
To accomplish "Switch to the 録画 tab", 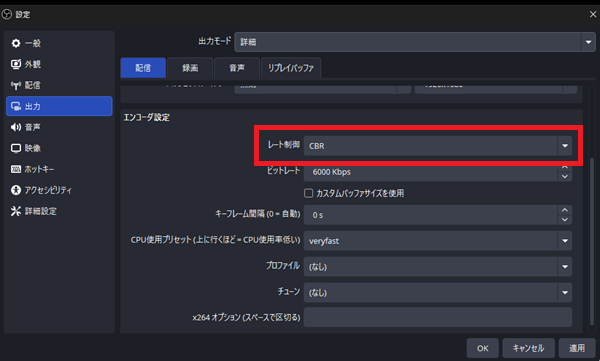I will click(190, 68).
